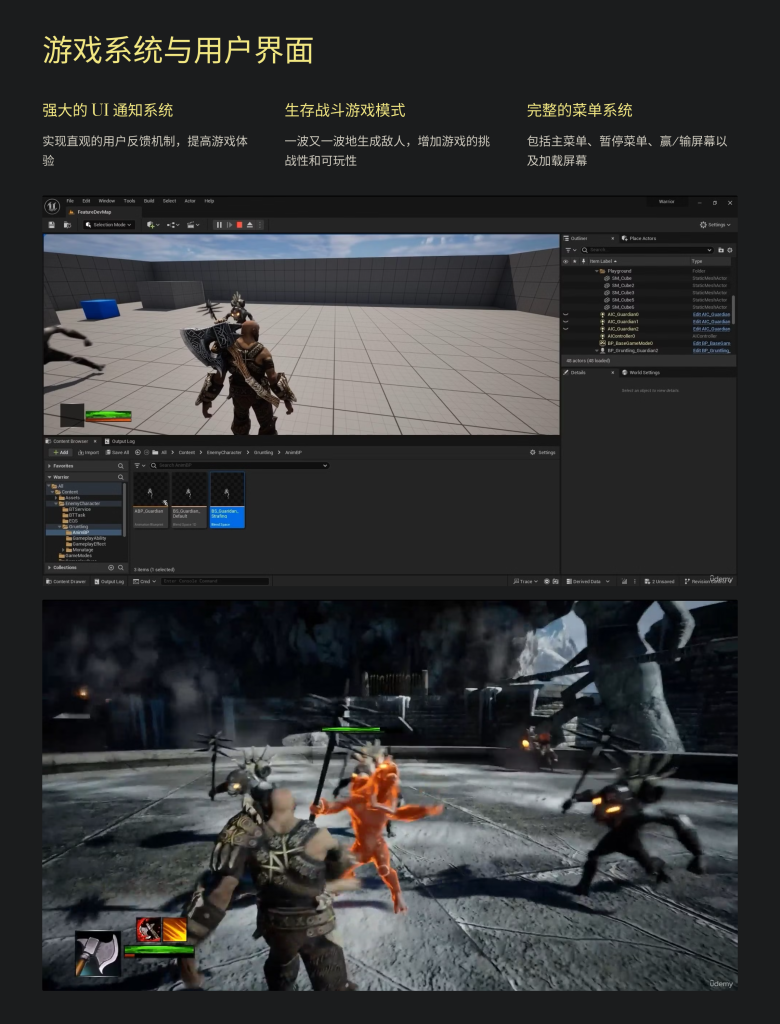This screenshot has width=780, height=1024.
Task: Select BP_BaseGameMode0 in the Outliner
Action: [626, 343]
